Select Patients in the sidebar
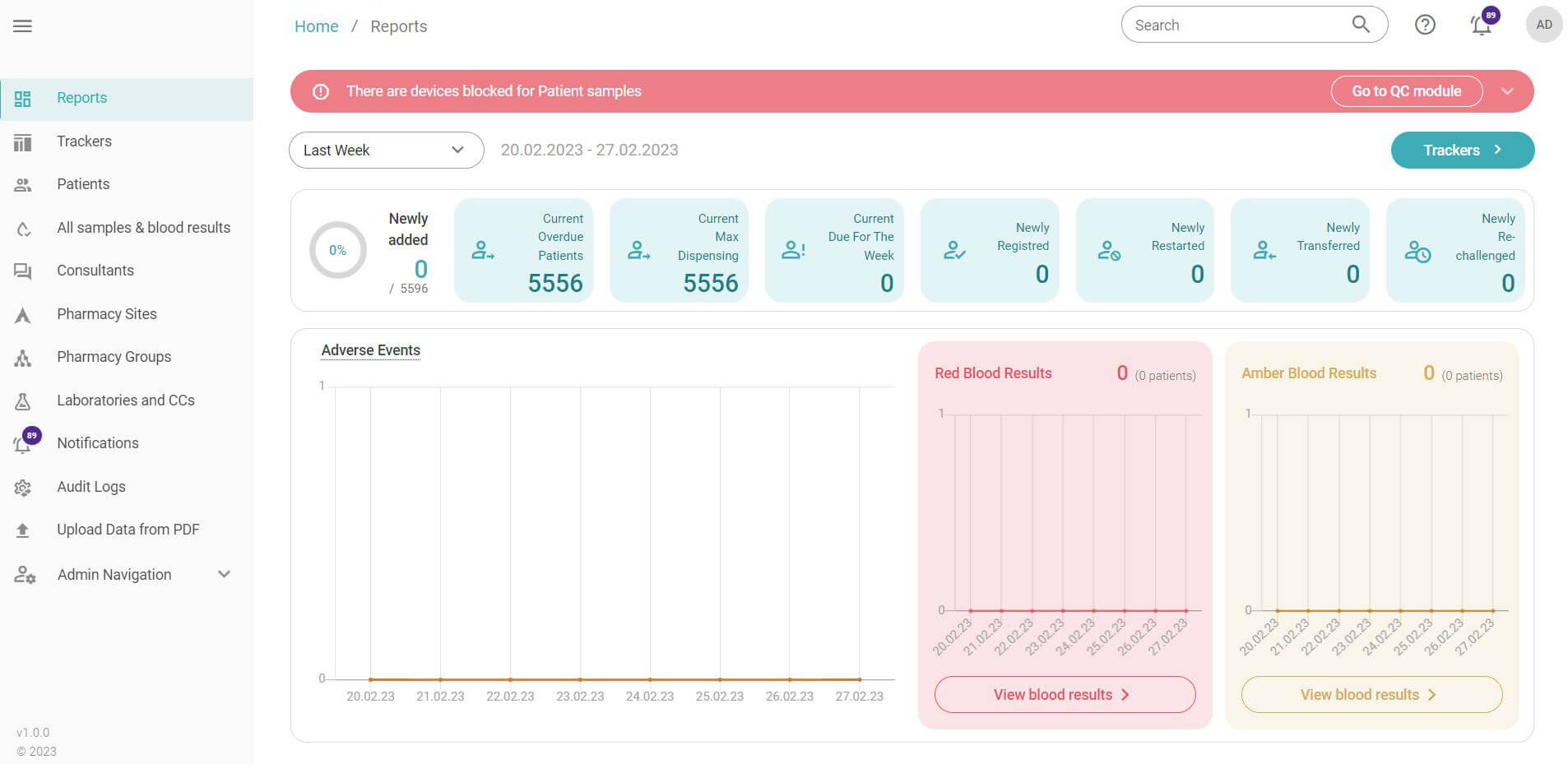 click(x=127, y=184)
